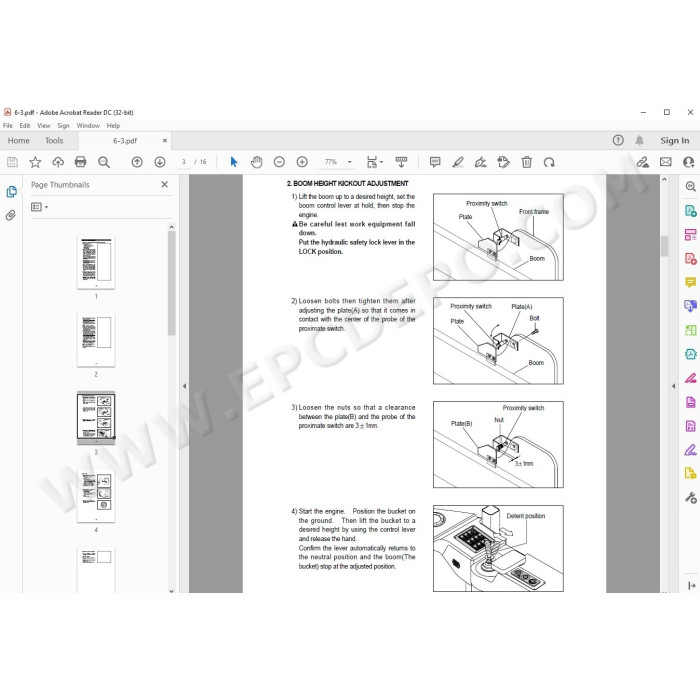Viewport: 700px width, 700px height.
Task: Open the Export PDF tool
Action: [691, 211]
